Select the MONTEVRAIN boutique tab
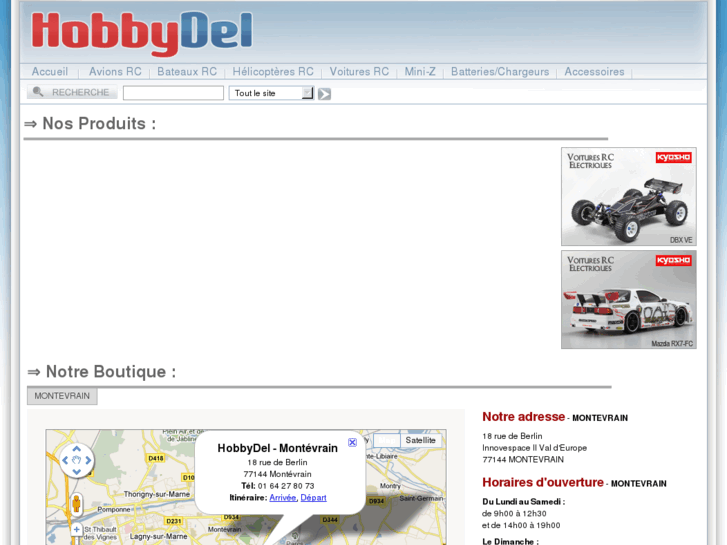This screenshot has width=727, height=545. (x=62, y=396)
